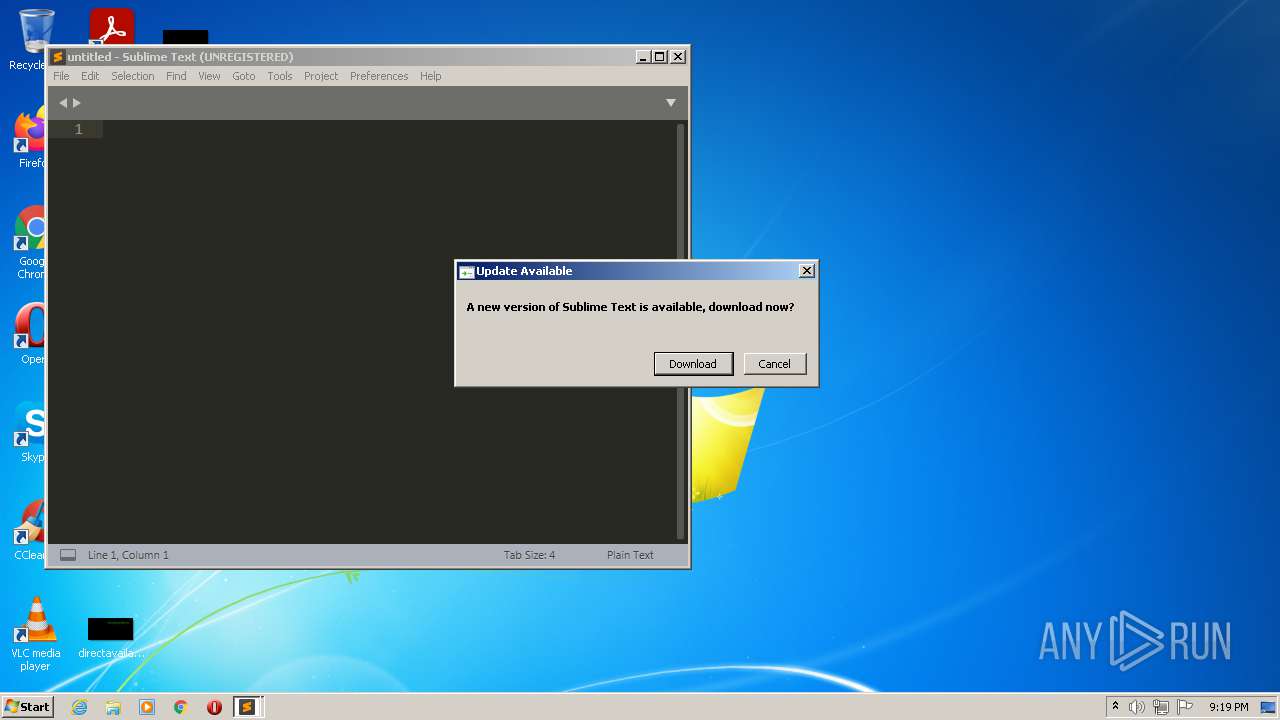The height and width of the screenshot is (720, 1280).
Task: Click the Update Available dialog title icon
Action: point(466,272)
